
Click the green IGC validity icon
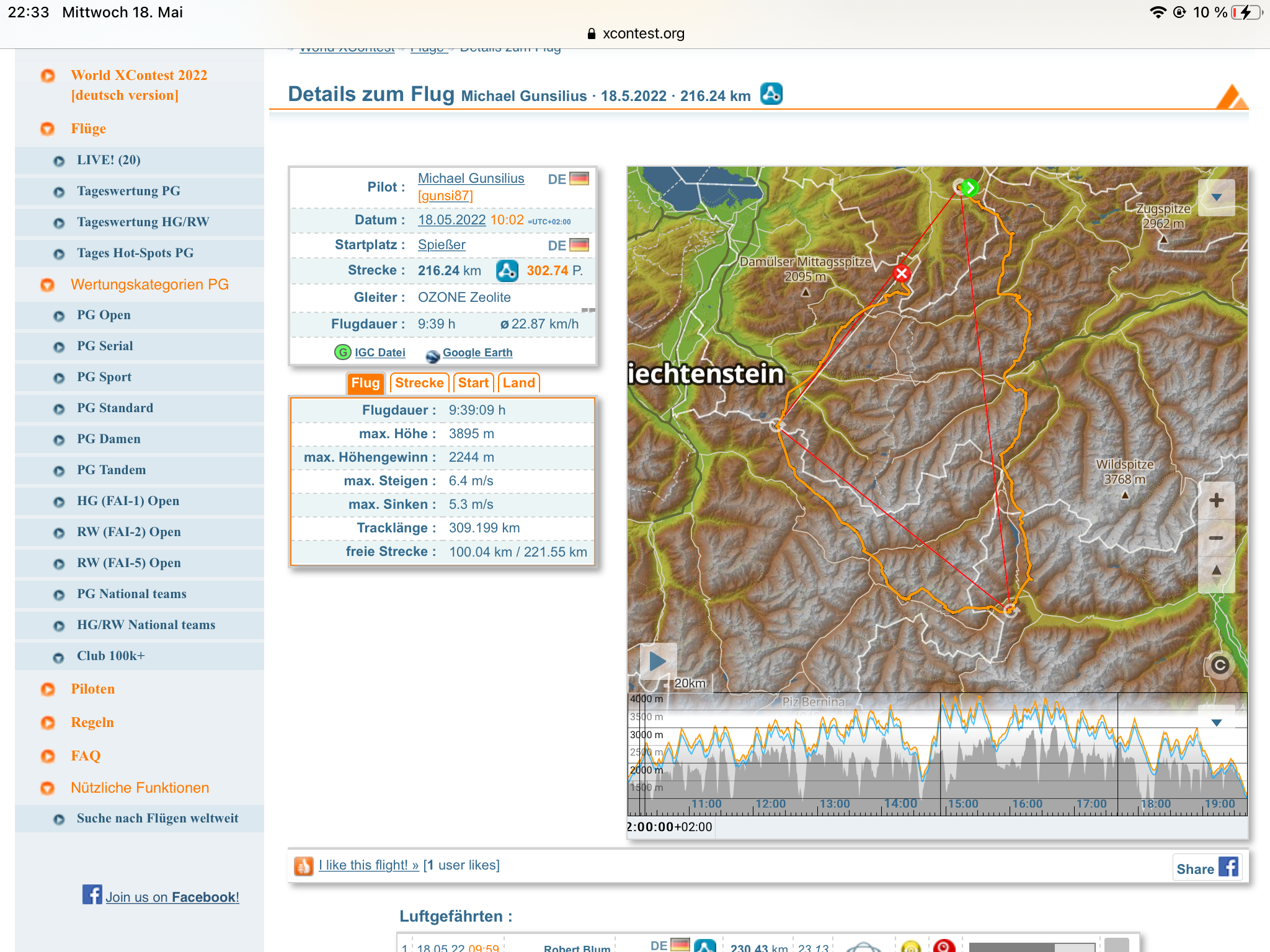click(x=342, y=352)
